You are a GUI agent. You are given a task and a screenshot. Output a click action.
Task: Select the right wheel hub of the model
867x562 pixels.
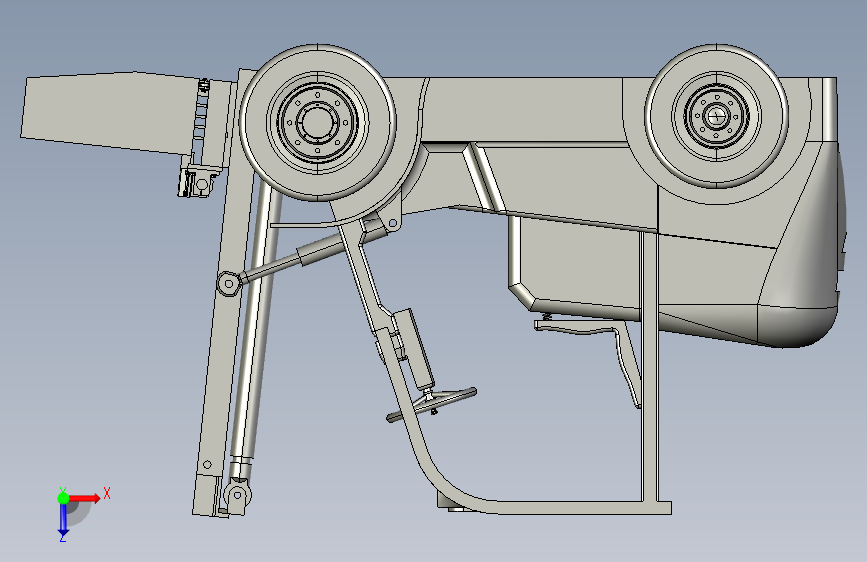point(716,116)
